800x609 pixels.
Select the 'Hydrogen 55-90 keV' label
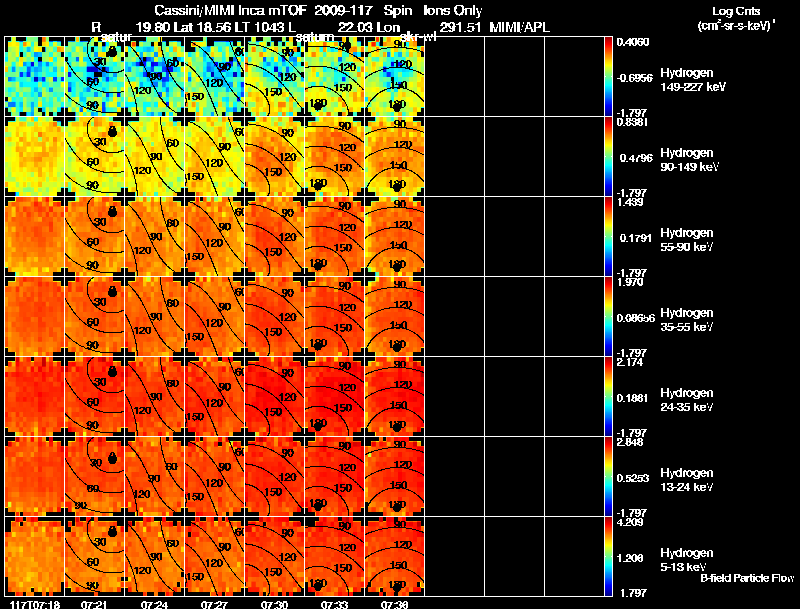687,240
